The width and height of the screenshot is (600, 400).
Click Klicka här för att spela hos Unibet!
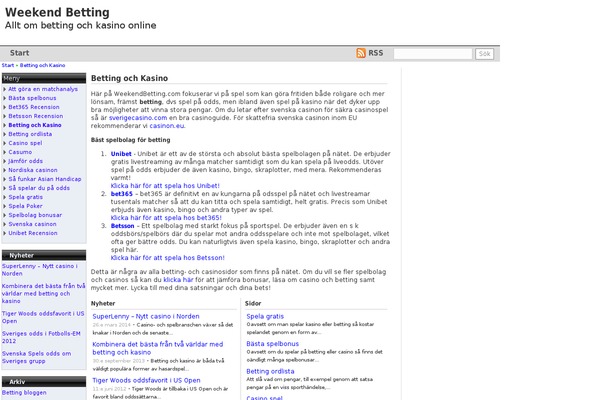[165, 186]
